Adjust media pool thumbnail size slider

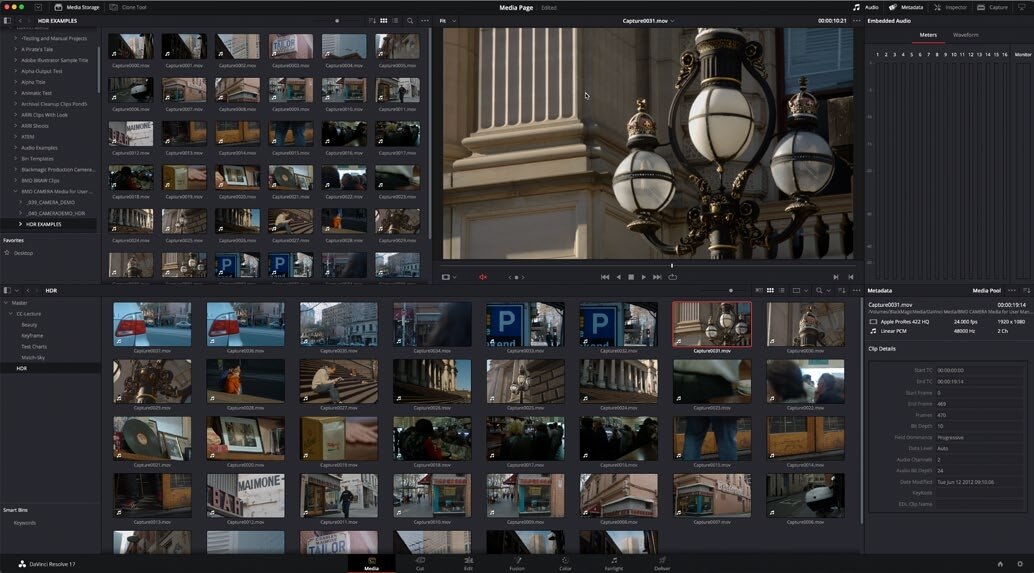(x=731, y=291)
